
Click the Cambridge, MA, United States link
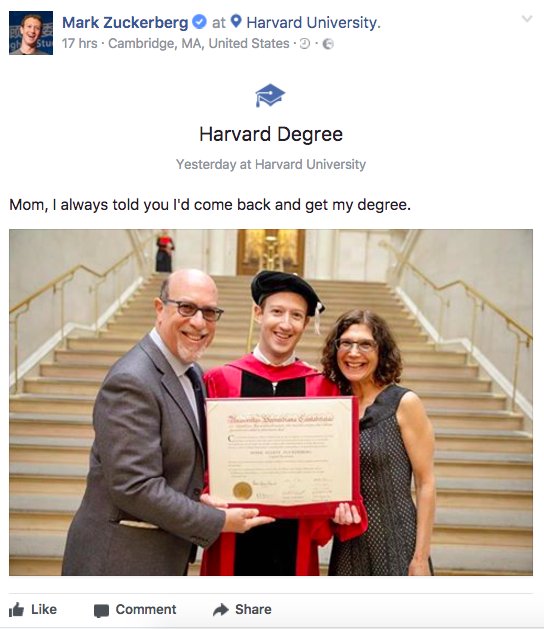point(199,43)
